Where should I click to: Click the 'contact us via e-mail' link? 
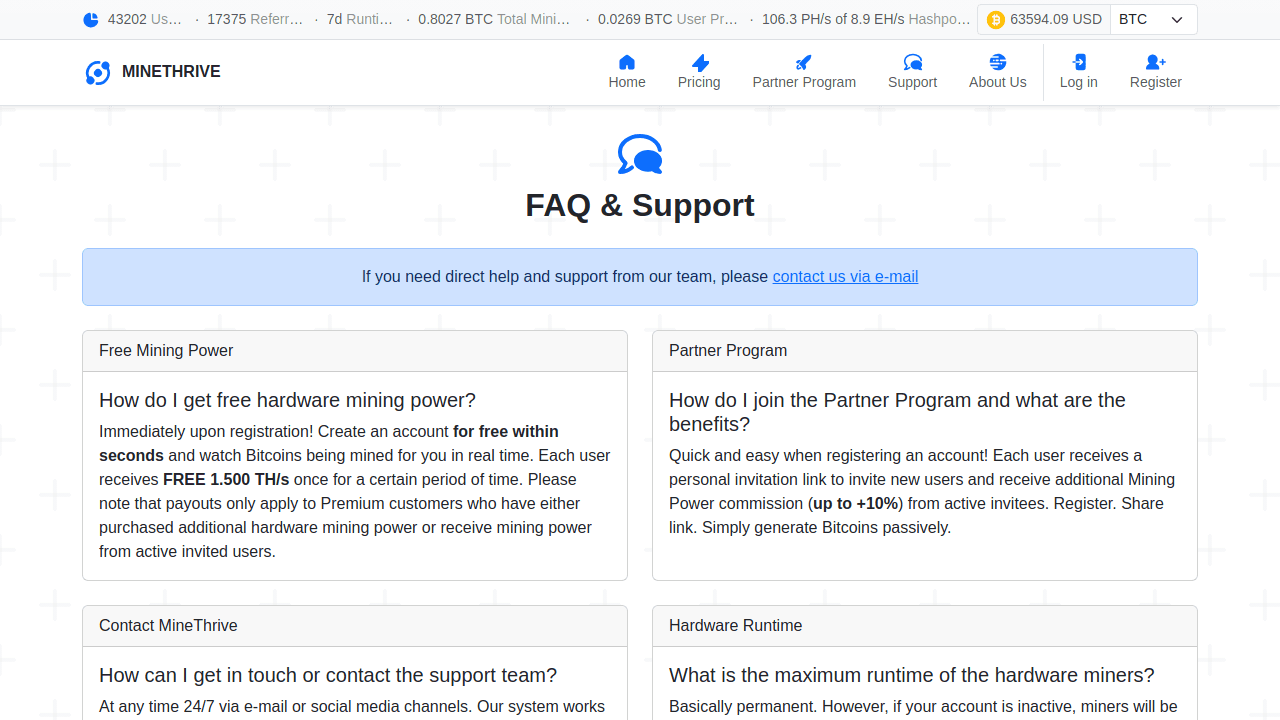point(845,277)
